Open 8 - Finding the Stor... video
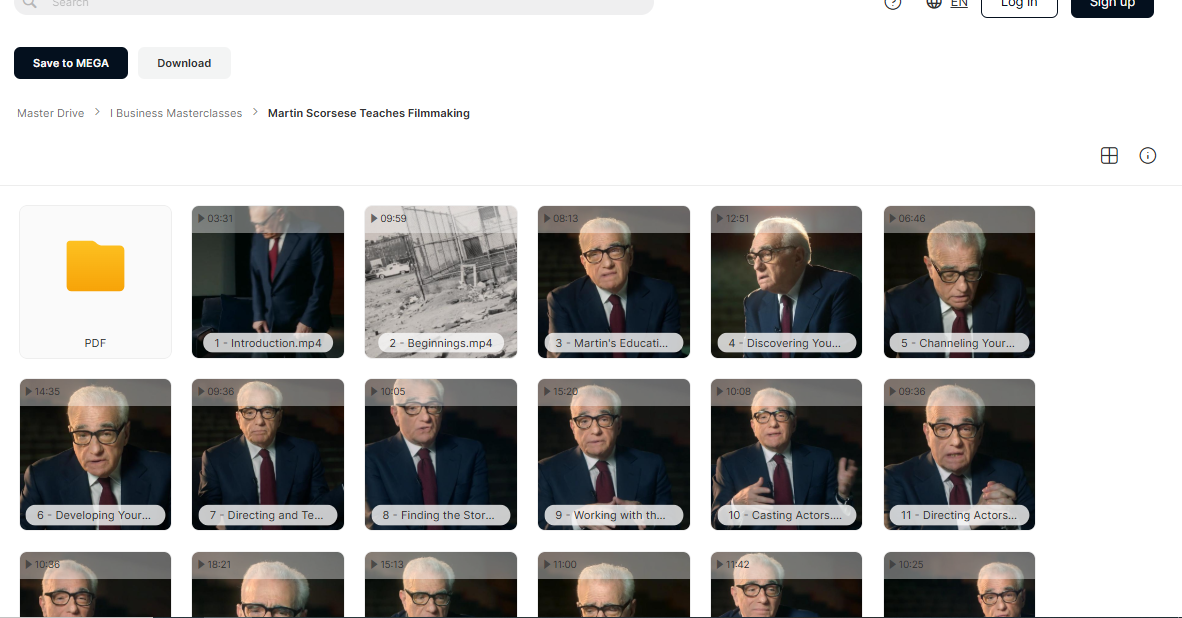This screenshot has height=618, width=1182. [441, 454]
